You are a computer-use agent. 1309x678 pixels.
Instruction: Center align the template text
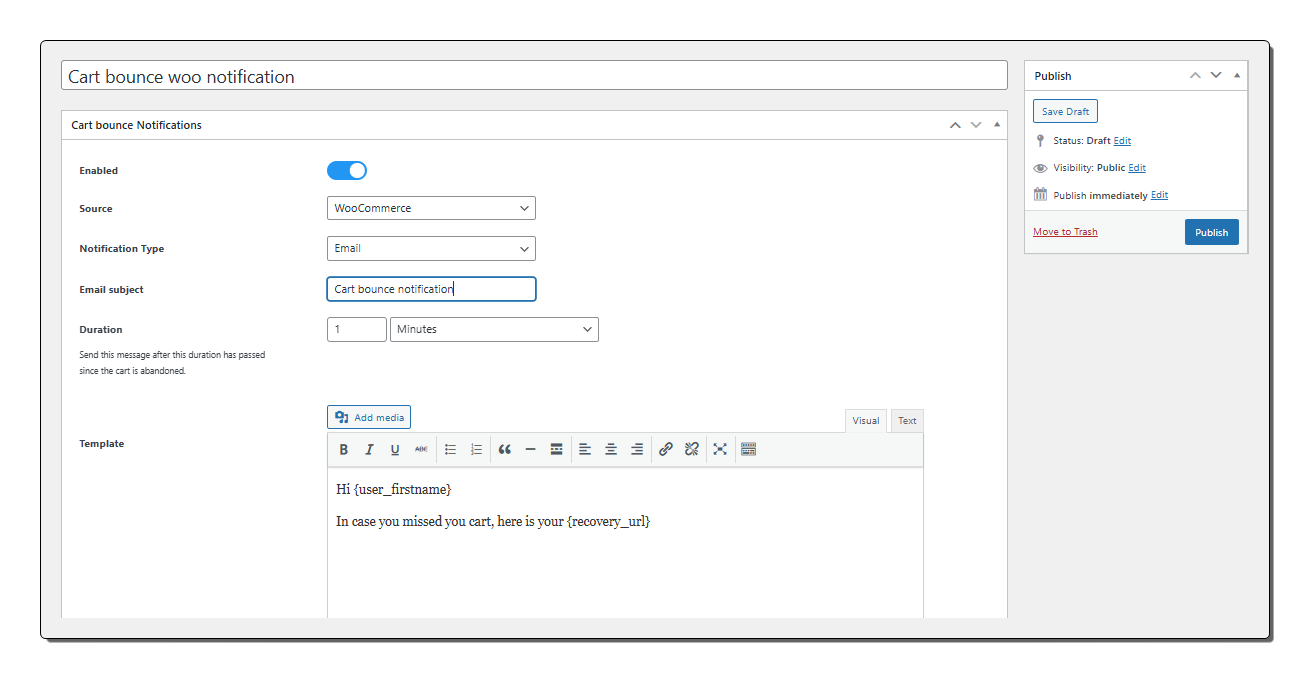(610, 450)
